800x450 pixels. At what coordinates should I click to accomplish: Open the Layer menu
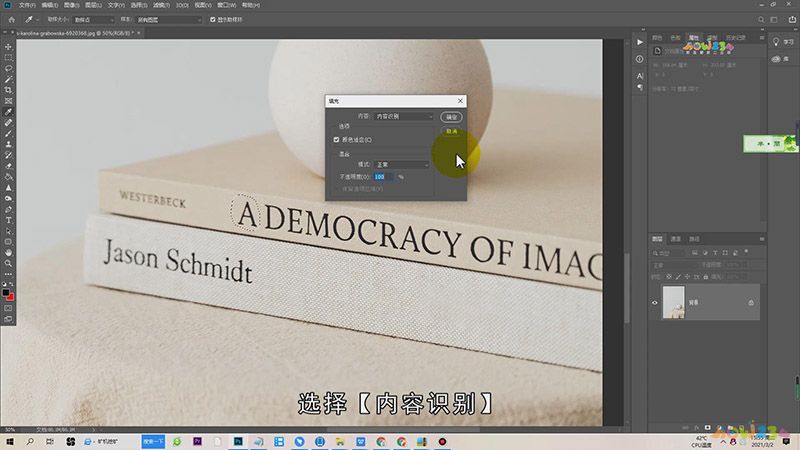click(x=93, y=5)
